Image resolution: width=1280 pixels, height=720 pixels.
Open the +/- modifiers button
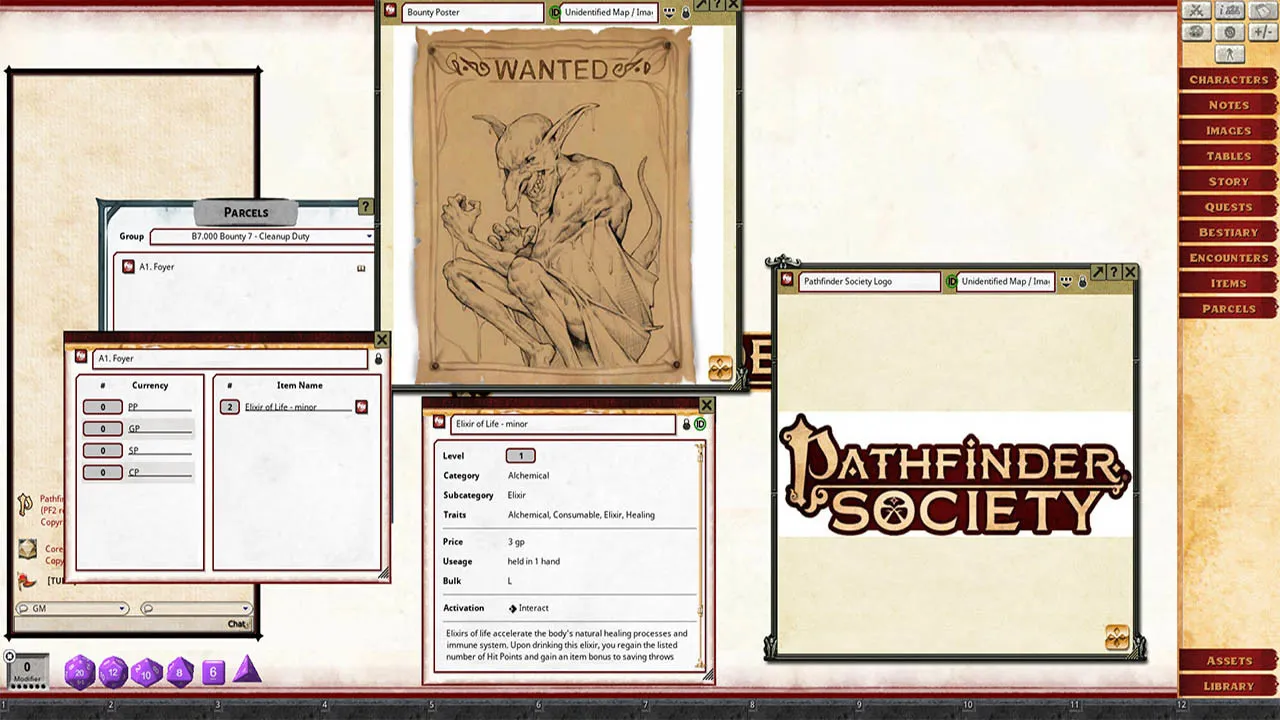point(1262,33)
